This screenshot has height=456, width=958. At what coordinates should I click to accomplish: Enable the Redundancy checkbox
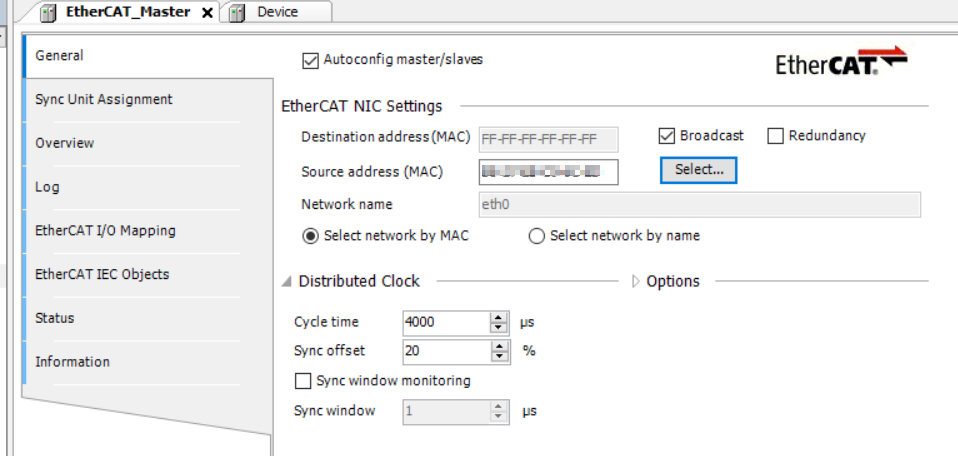pyautogui.click(x=775, y=136)
